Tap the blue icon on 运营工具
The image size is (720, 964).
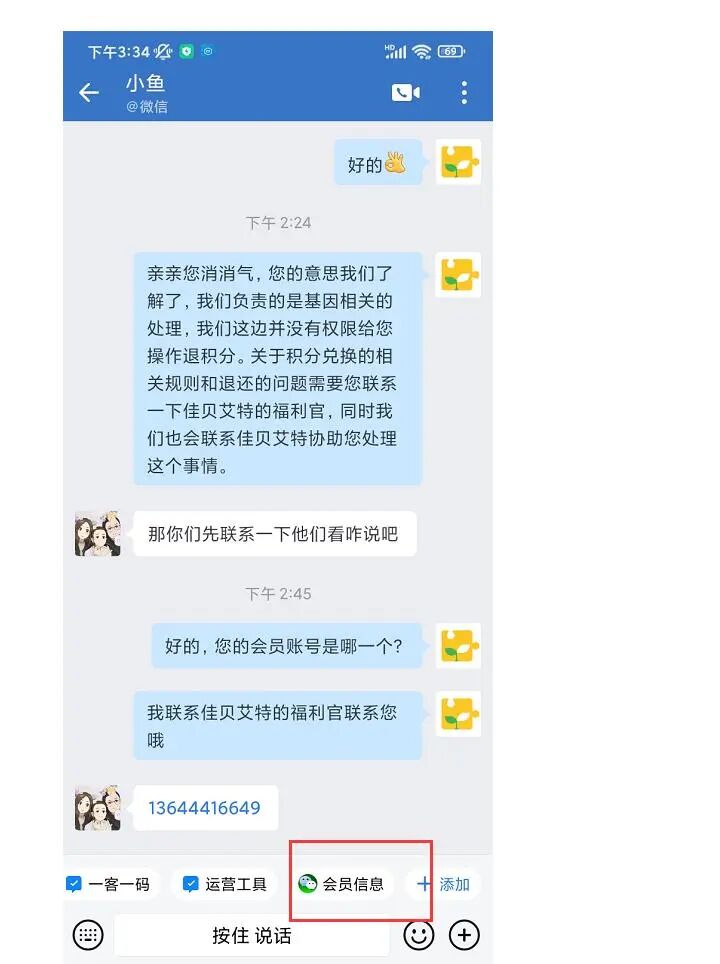point(191,884)
